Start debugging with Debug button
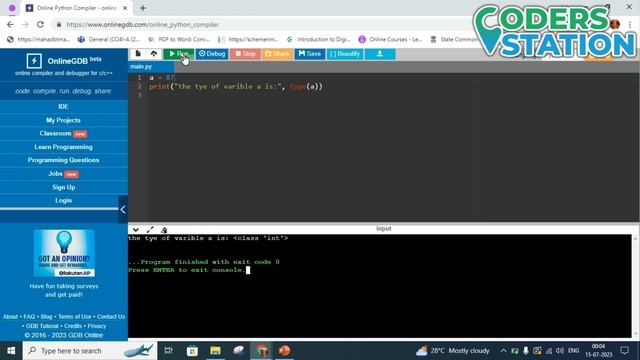The width and height of the screenshot is (640, 360). click(x=212, y=54)
